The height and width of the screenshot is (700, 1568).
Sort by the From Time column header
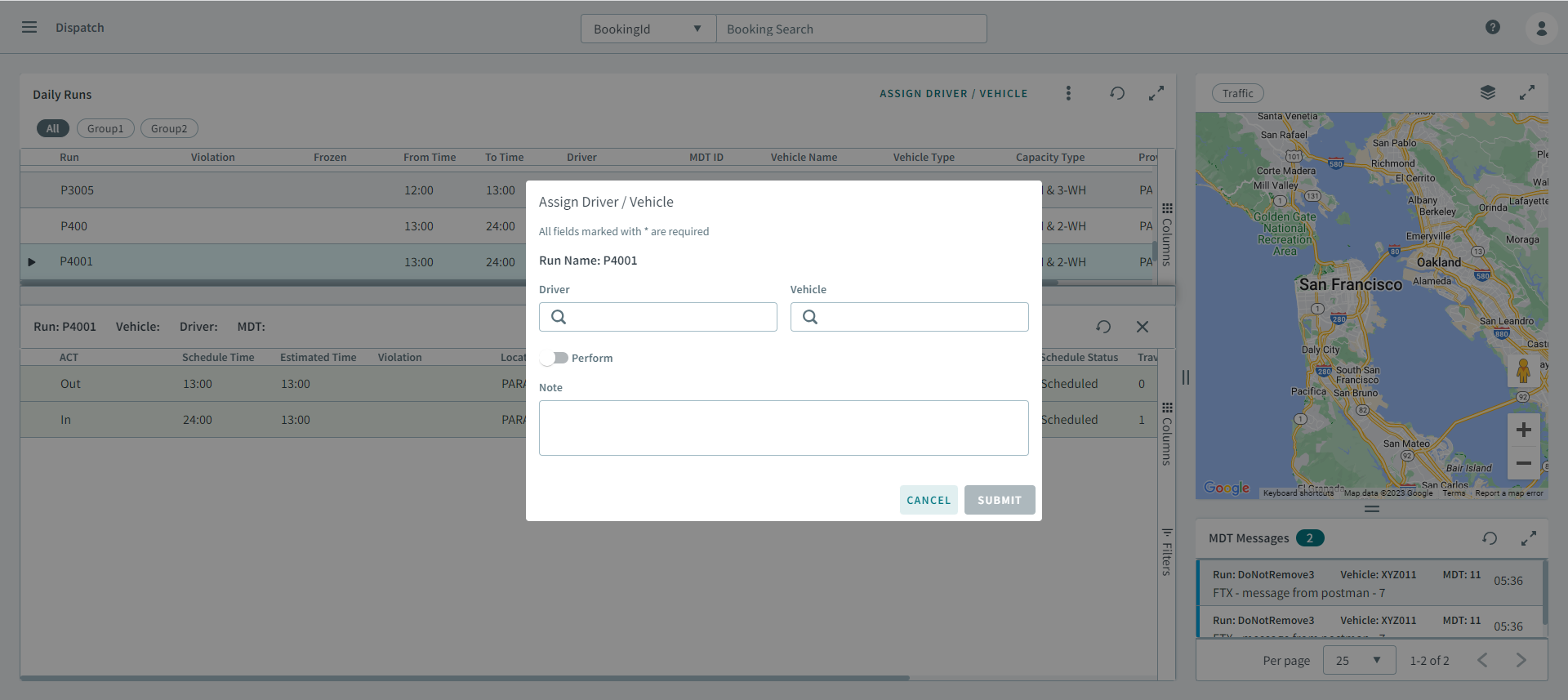430,157
